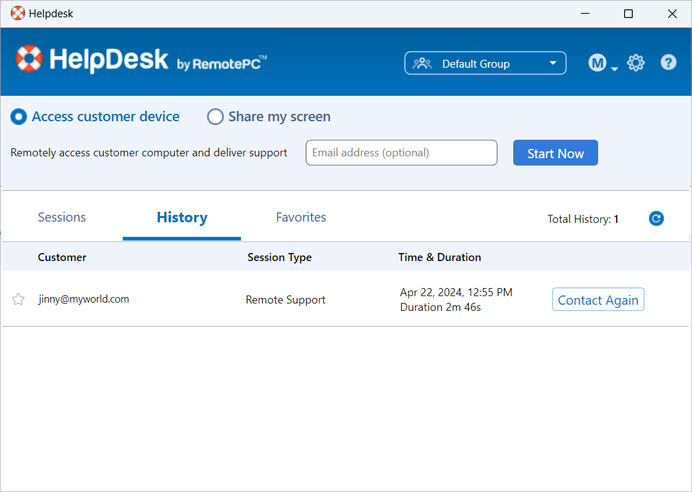Close the Helpdesk window
Screen dimensions: 692x492
tap(672, 14)
